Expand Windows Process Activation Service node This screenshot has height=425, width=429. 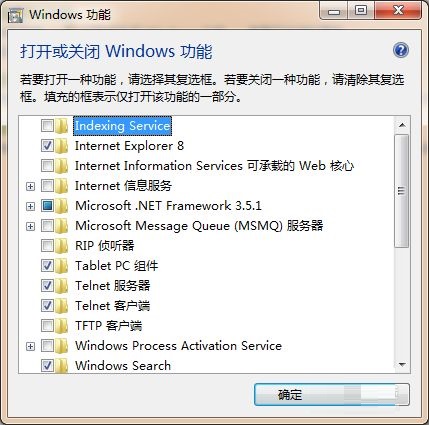click(30, 346)
